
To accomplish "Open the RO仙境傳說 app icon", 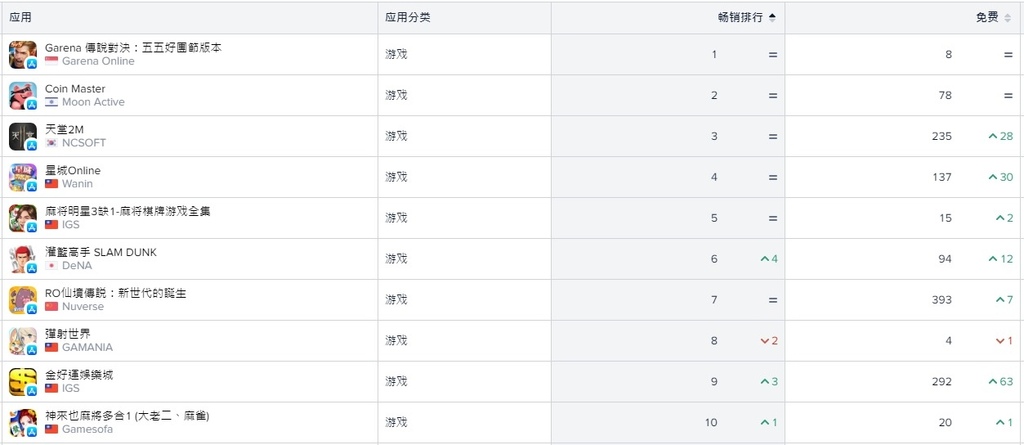I will tap(23, 300).
